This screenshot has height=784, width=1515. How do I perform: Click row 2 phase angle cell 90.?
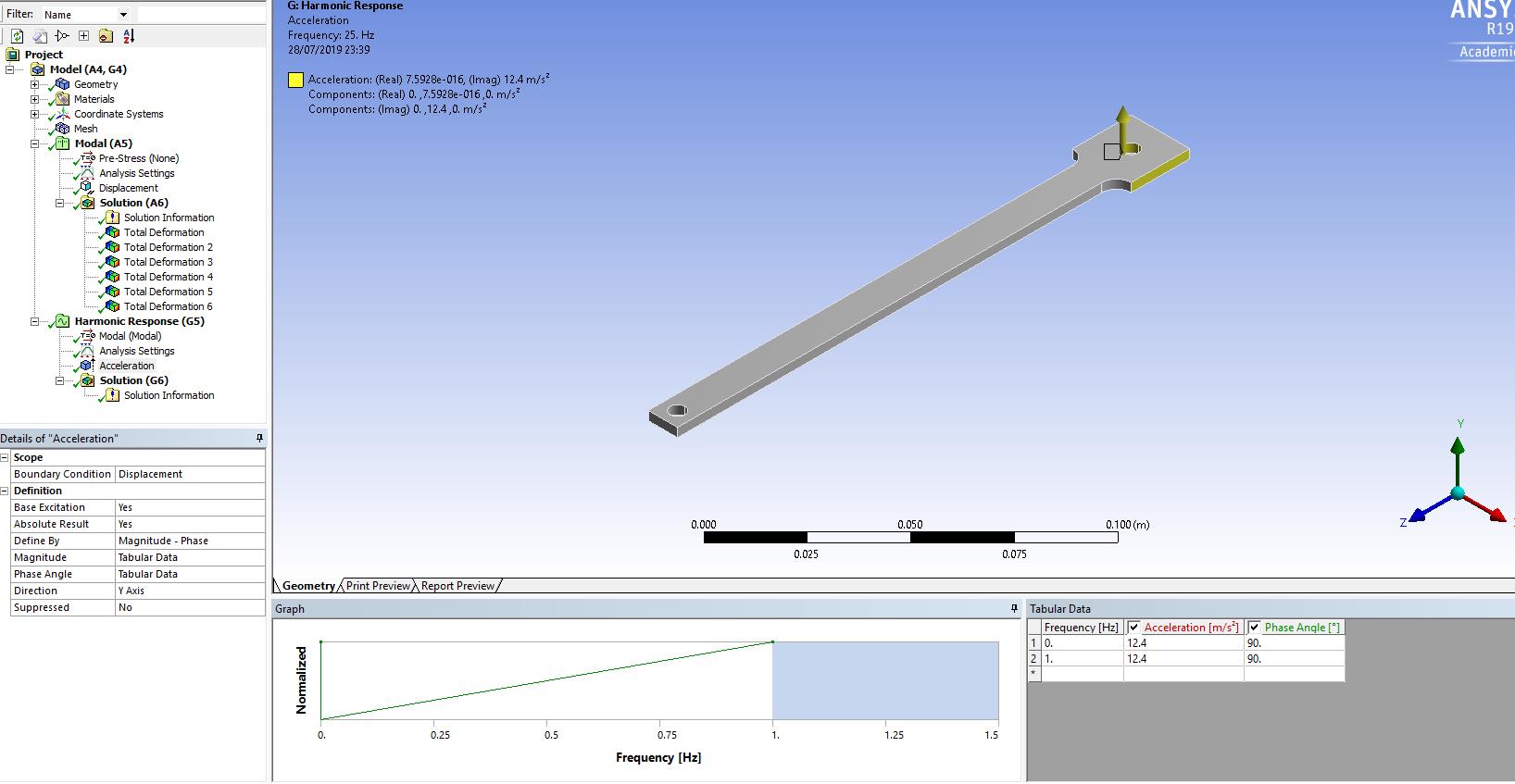point(1294,658)
